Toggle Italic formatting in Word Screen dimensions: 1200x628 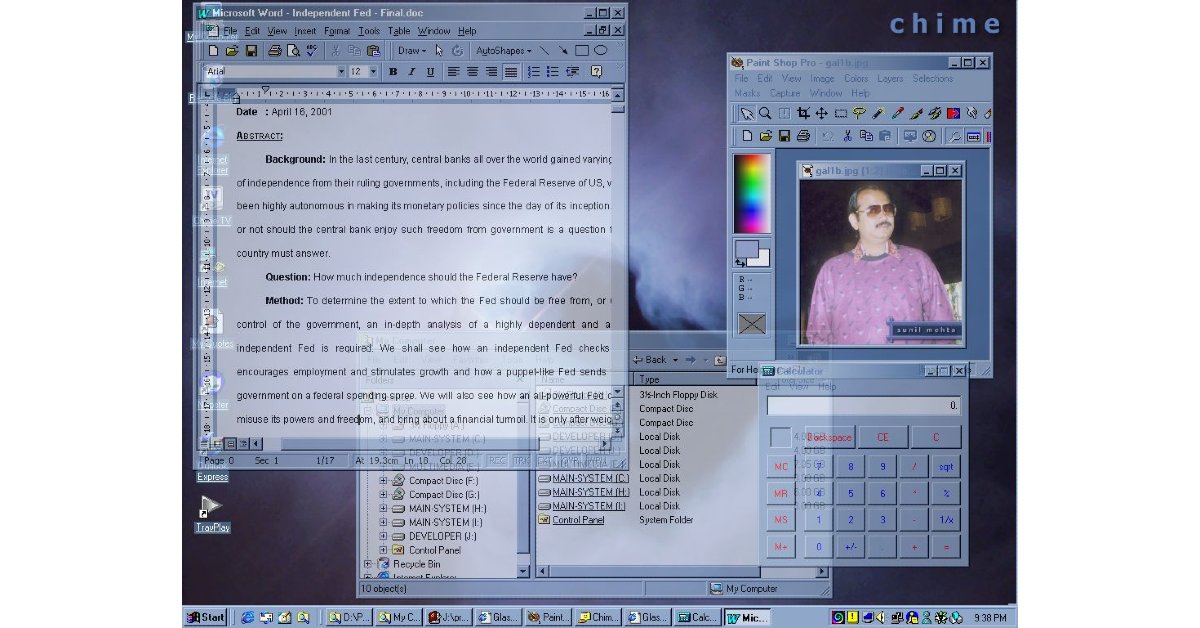411,72
